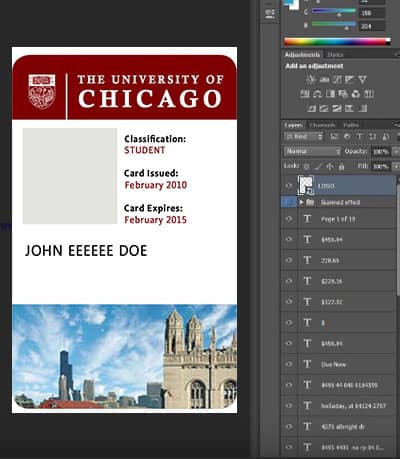Add an Invert adjustment layer
This screenshot has height=459, width=400.
pos(311,108)
